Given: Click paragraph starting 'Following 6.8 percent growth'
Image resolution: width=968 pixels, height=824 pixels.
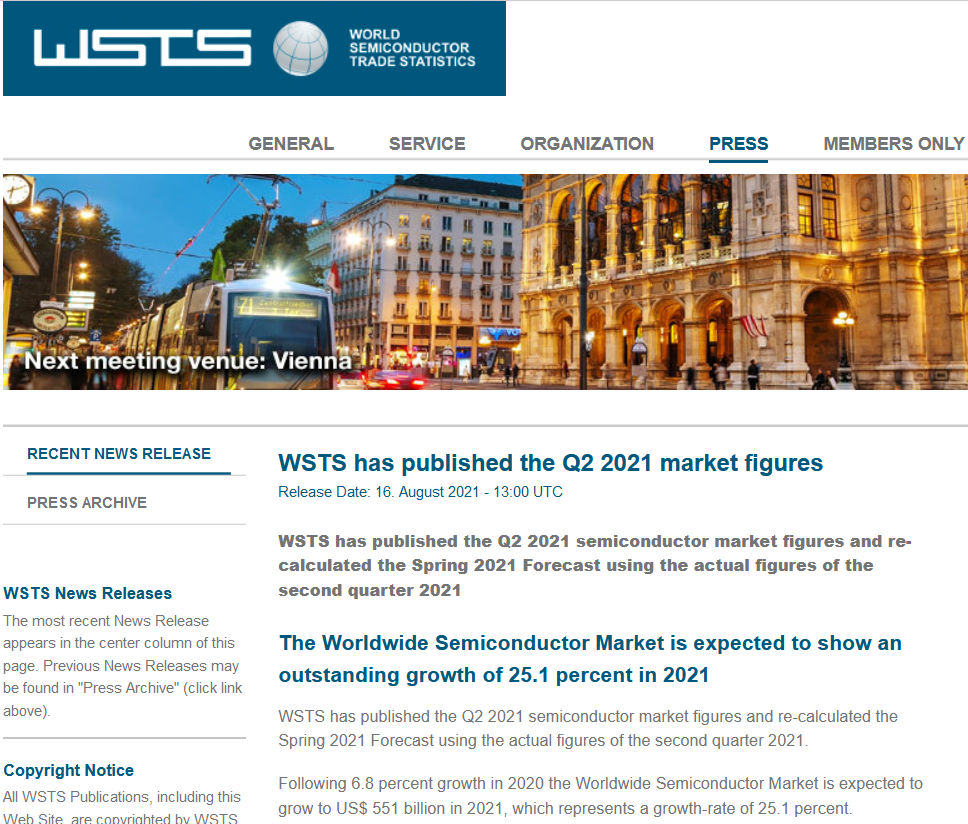Looking at the screenshot, I should [x=600, y=796].
